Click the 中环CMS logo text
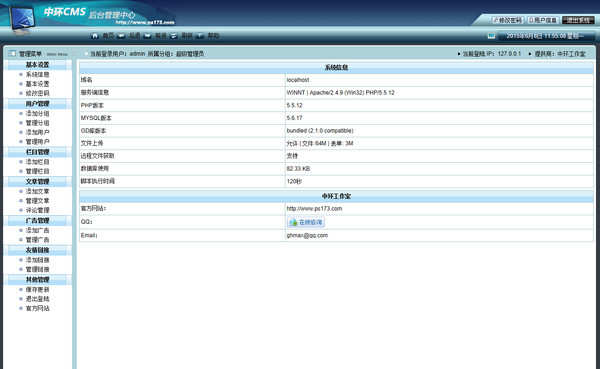Screen dimensions: 600x369 click(x=65, y=12)
